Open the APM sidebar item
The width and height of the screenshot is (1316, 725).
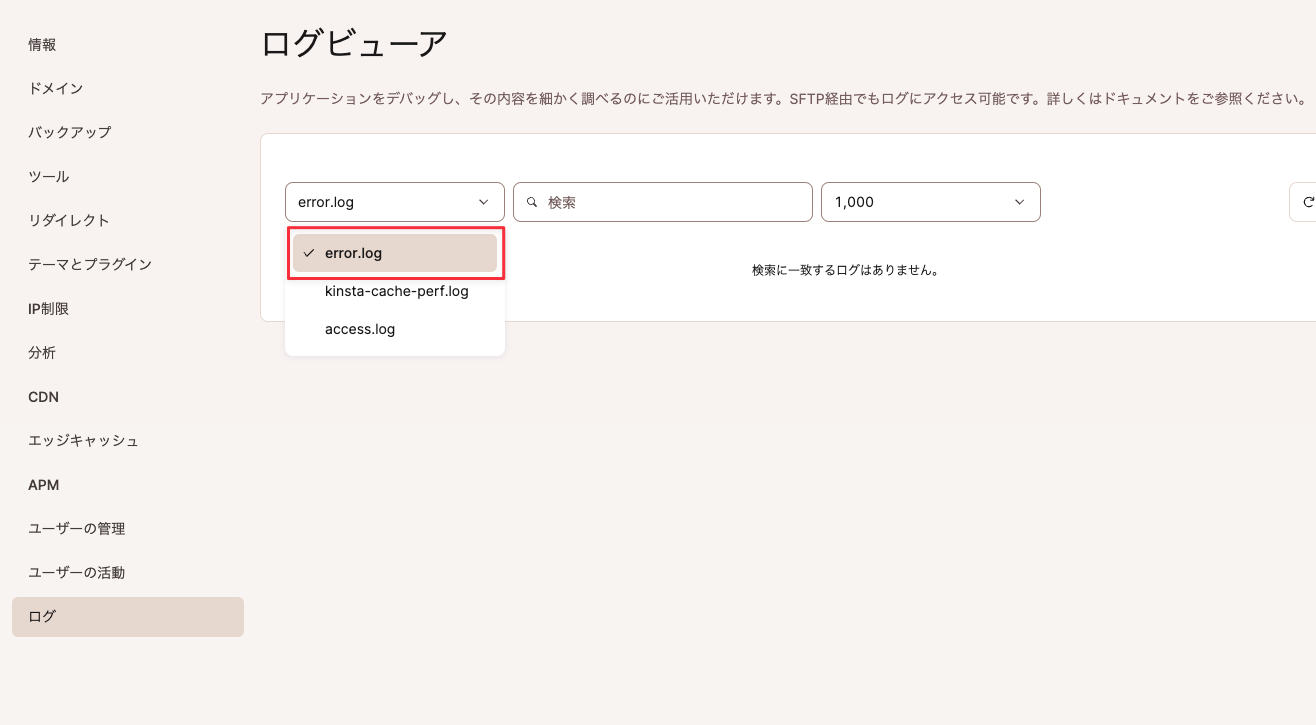43,485
